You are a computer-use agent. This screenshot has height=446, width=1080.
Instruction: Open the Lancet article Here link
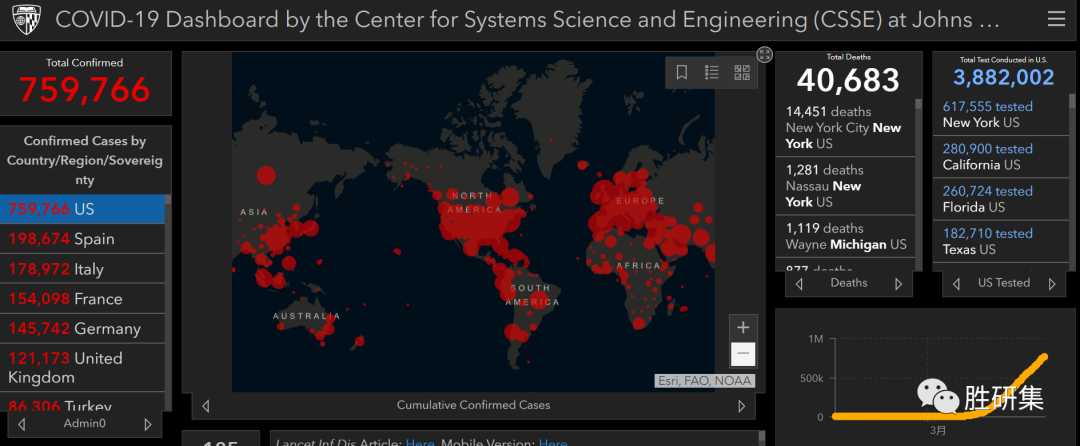(x=419, y=443)
